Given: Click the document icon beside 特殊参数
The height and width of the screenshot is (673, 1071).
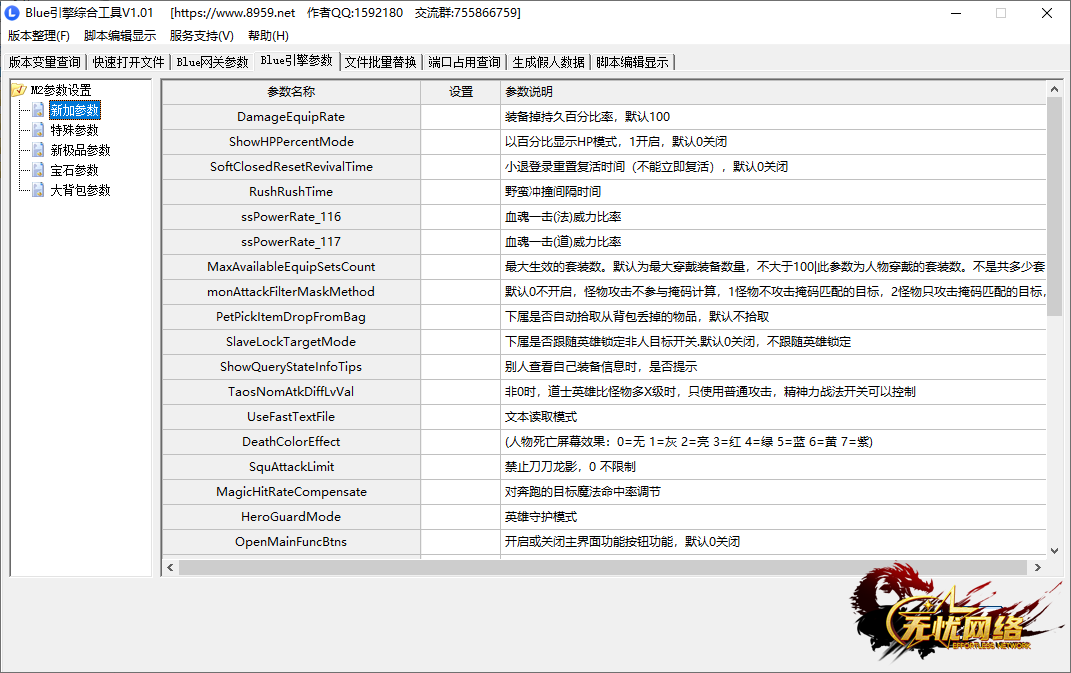Looking at the screenshot, I should (38, 130).
